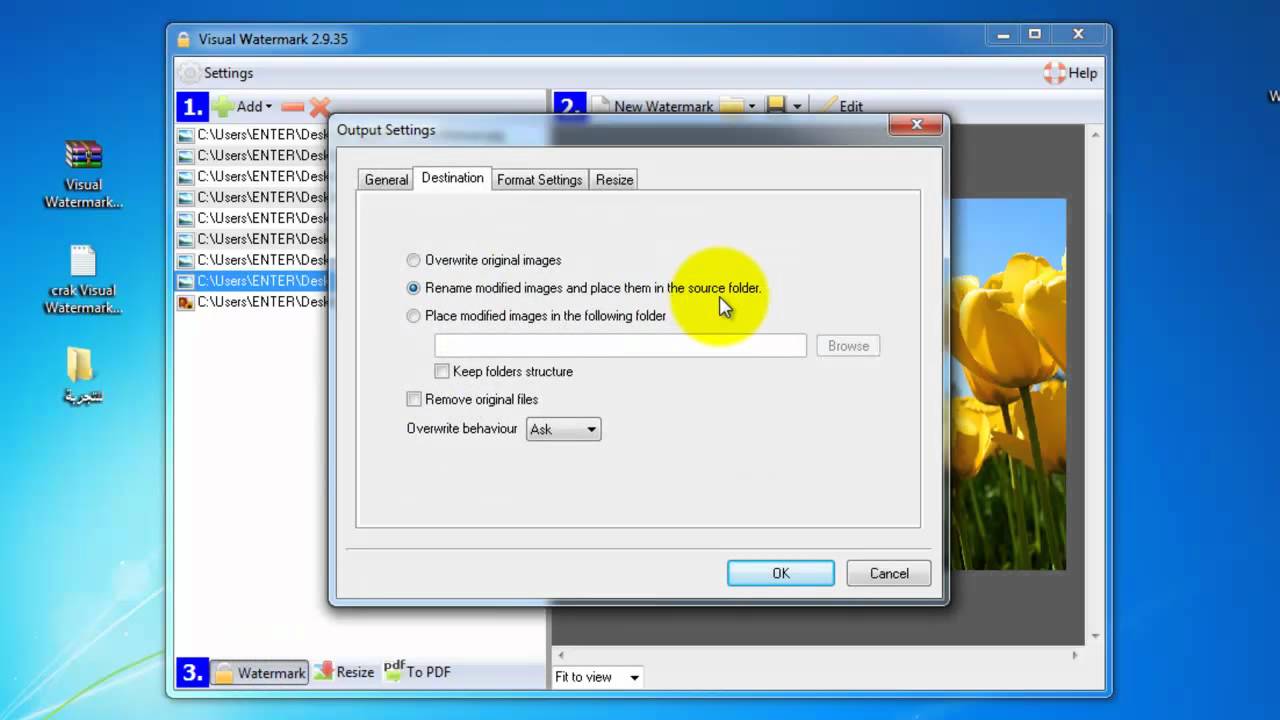Confirm with the OK button
The image size is (1280, 720).
[781, 573]
